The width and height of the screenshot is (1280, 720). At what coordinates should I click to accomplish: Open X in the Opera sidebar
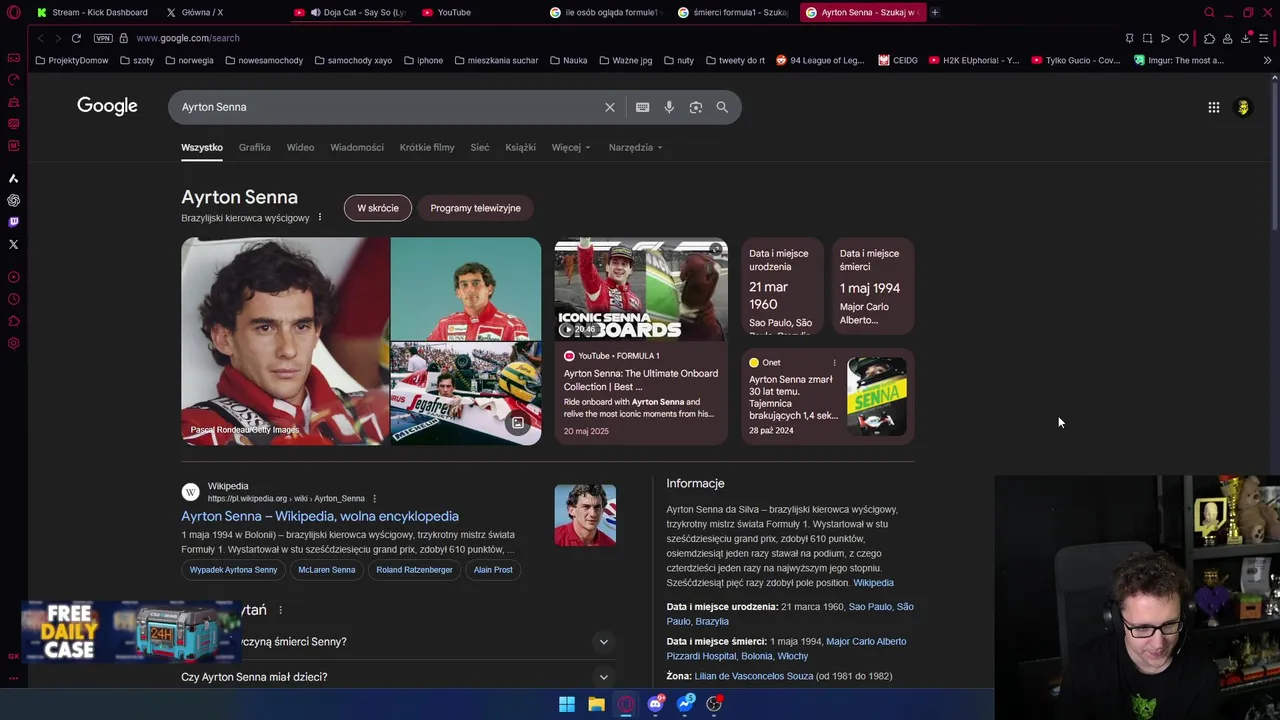(13, 244)
